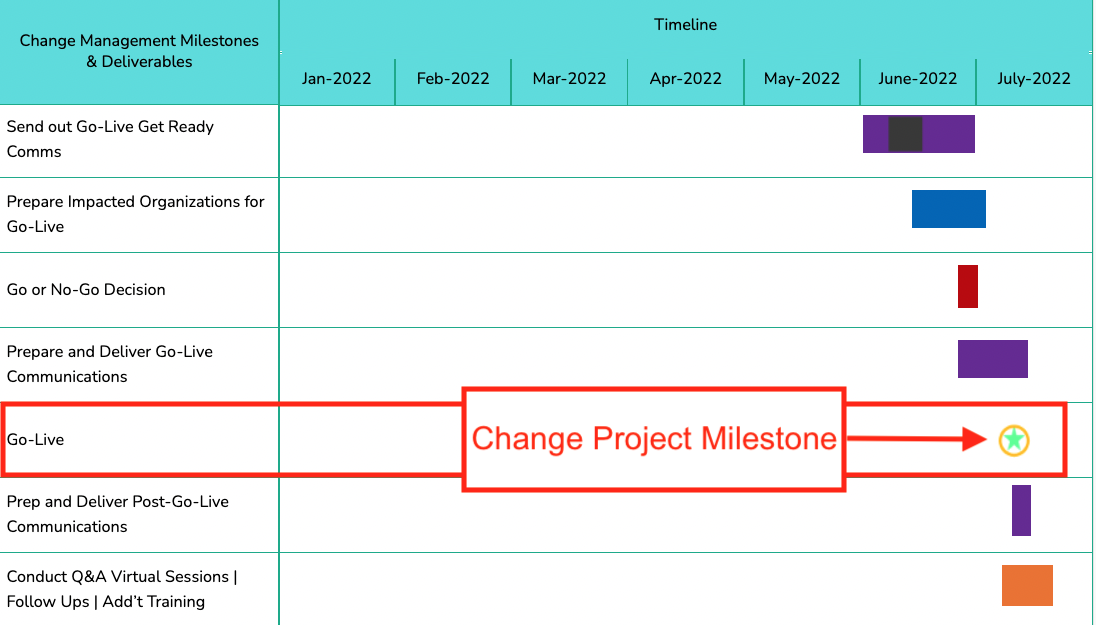Click the Go-Live star milestone icon
The height and width of the screenshot is (627, 1096).
[x=1013, y=439]
